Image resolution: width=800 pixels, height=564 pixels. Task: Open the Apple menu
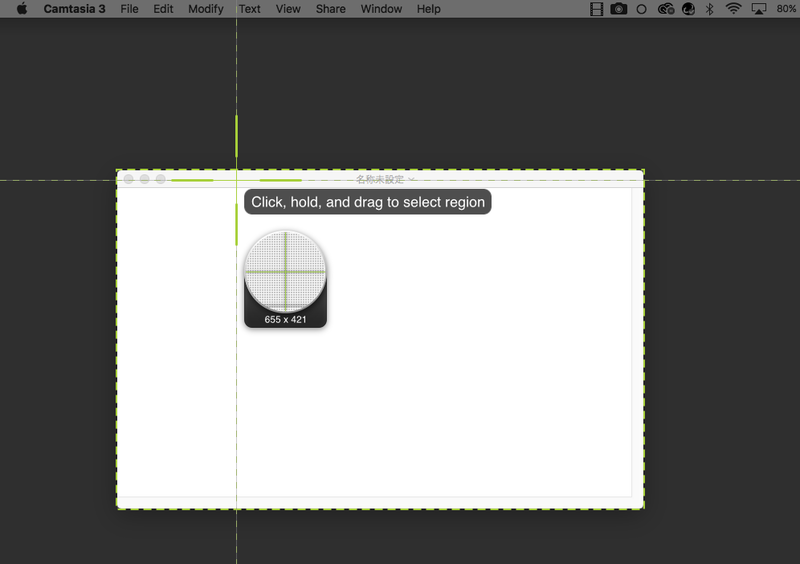22,9
